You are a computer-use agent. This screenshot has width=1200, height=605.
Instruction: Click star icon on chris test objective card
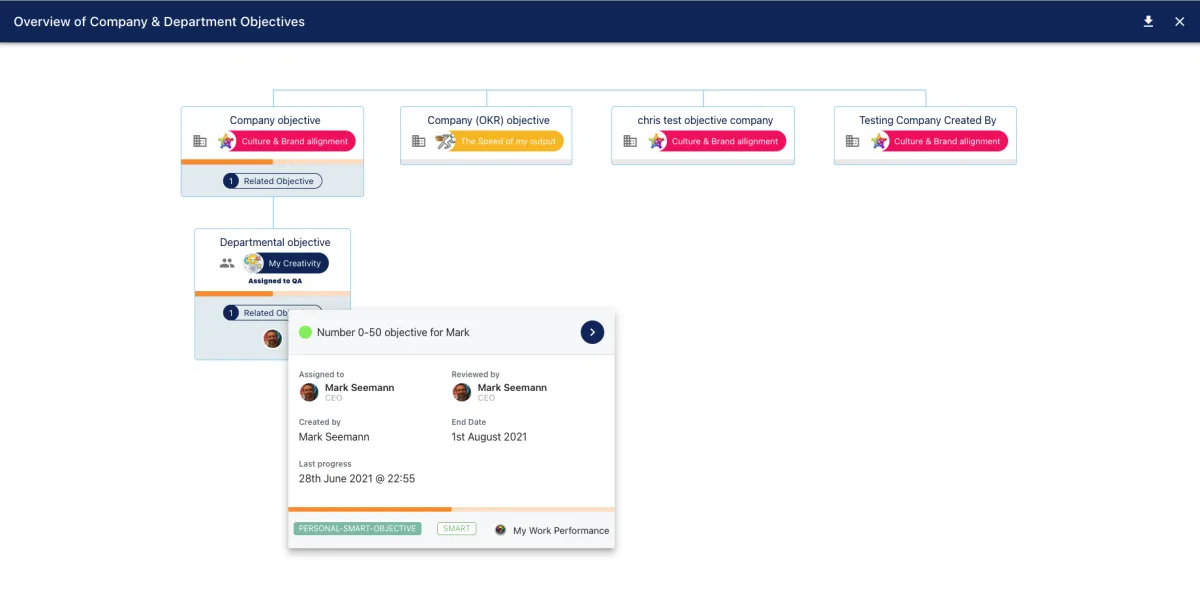click(x=657, y=141)
